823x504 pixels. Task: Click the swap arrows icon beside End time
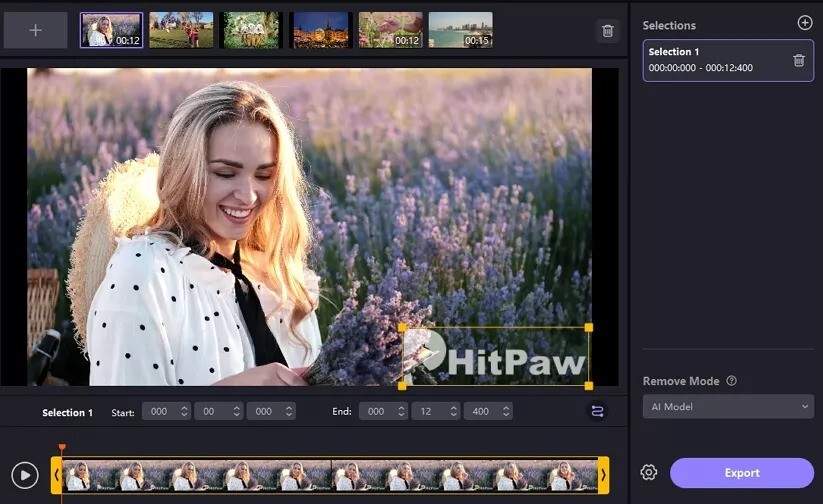[597, 411]
